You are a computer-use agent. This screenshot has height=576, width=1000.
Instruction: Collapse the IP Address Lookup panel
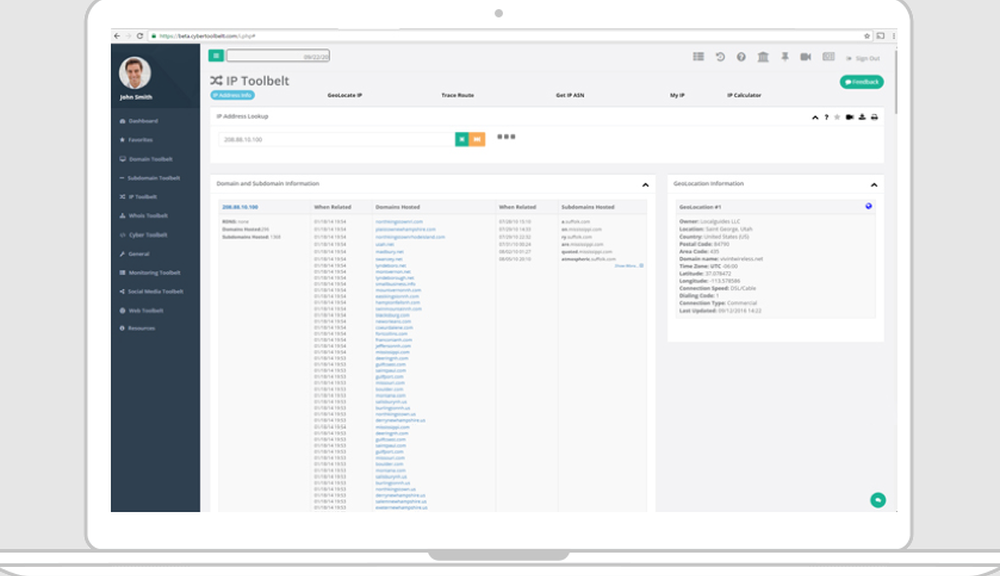815,117
